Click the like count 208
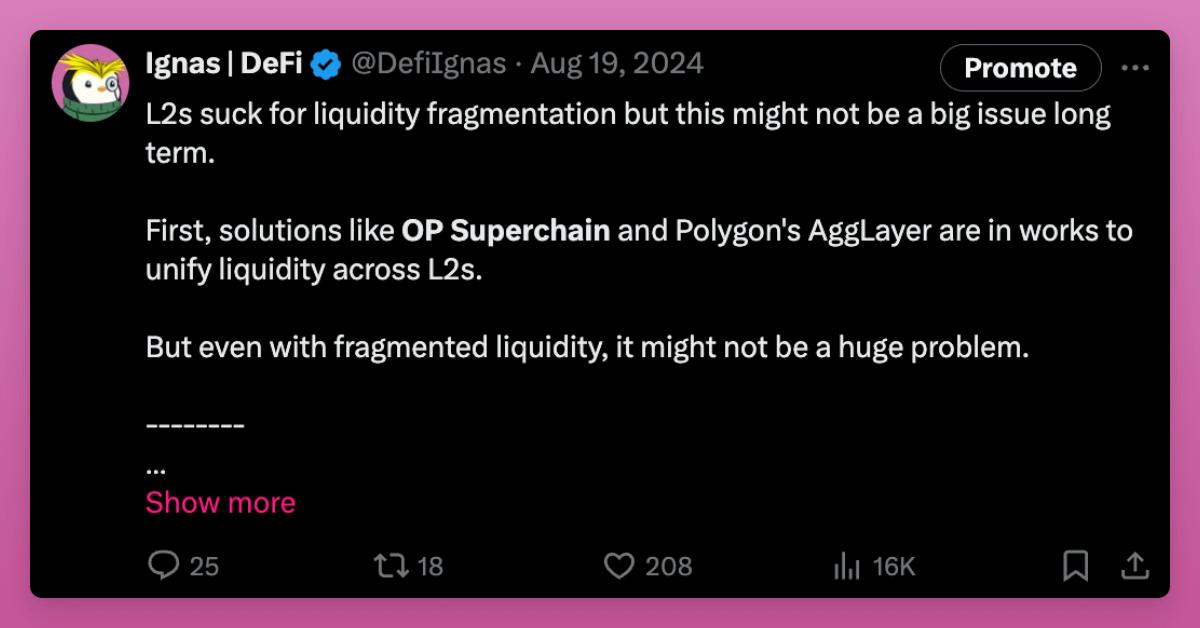1200x628 pixels. (x=669, y=567)
